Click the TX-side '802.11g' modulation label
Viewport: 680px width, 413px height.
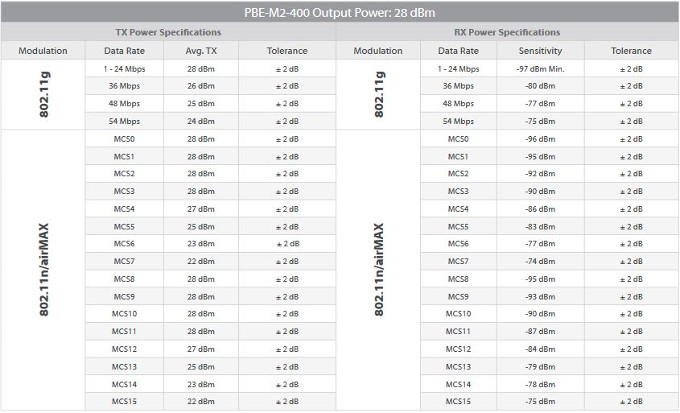tap(44, 95)
